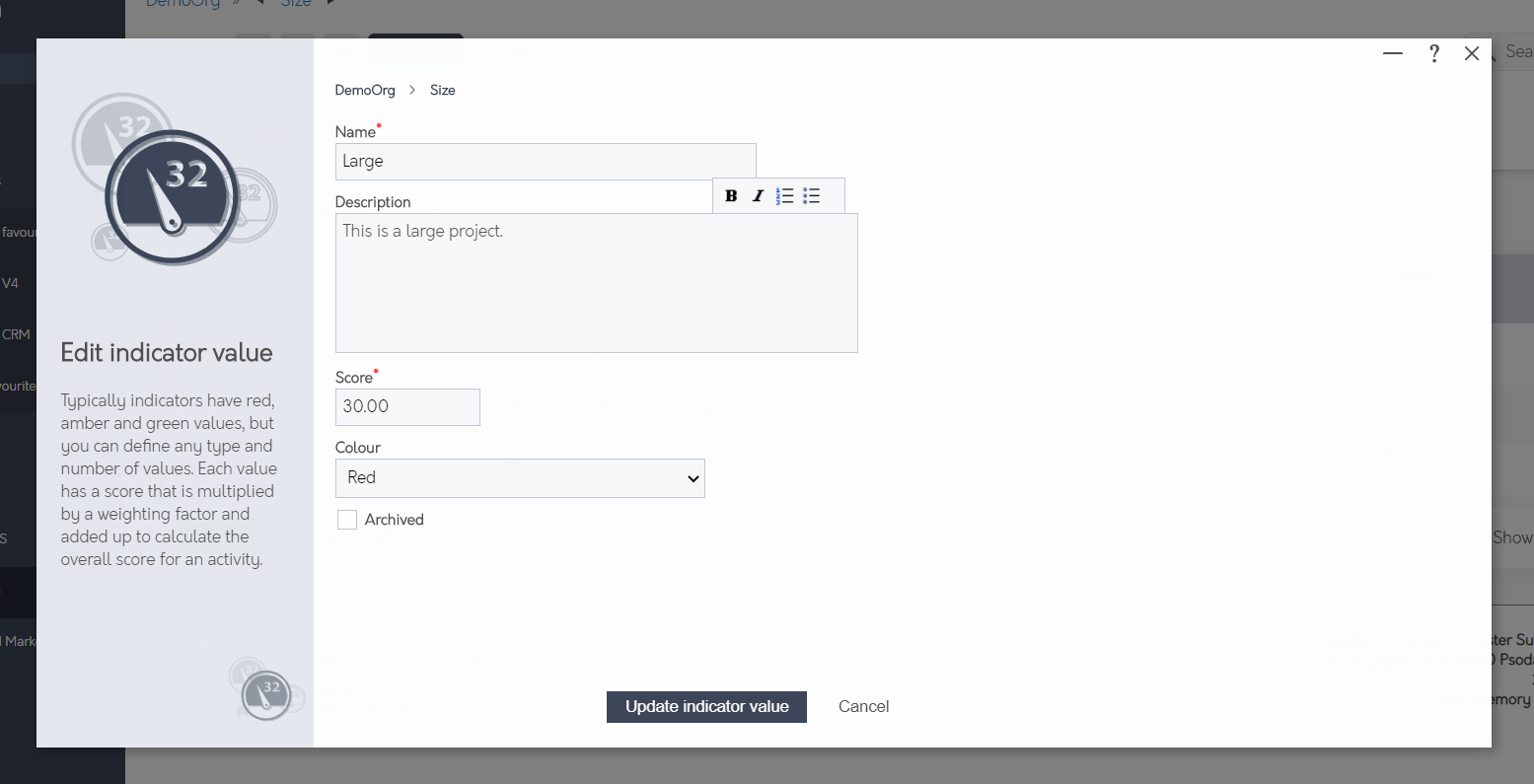Apply italic formatting to the description

(757, 195)
